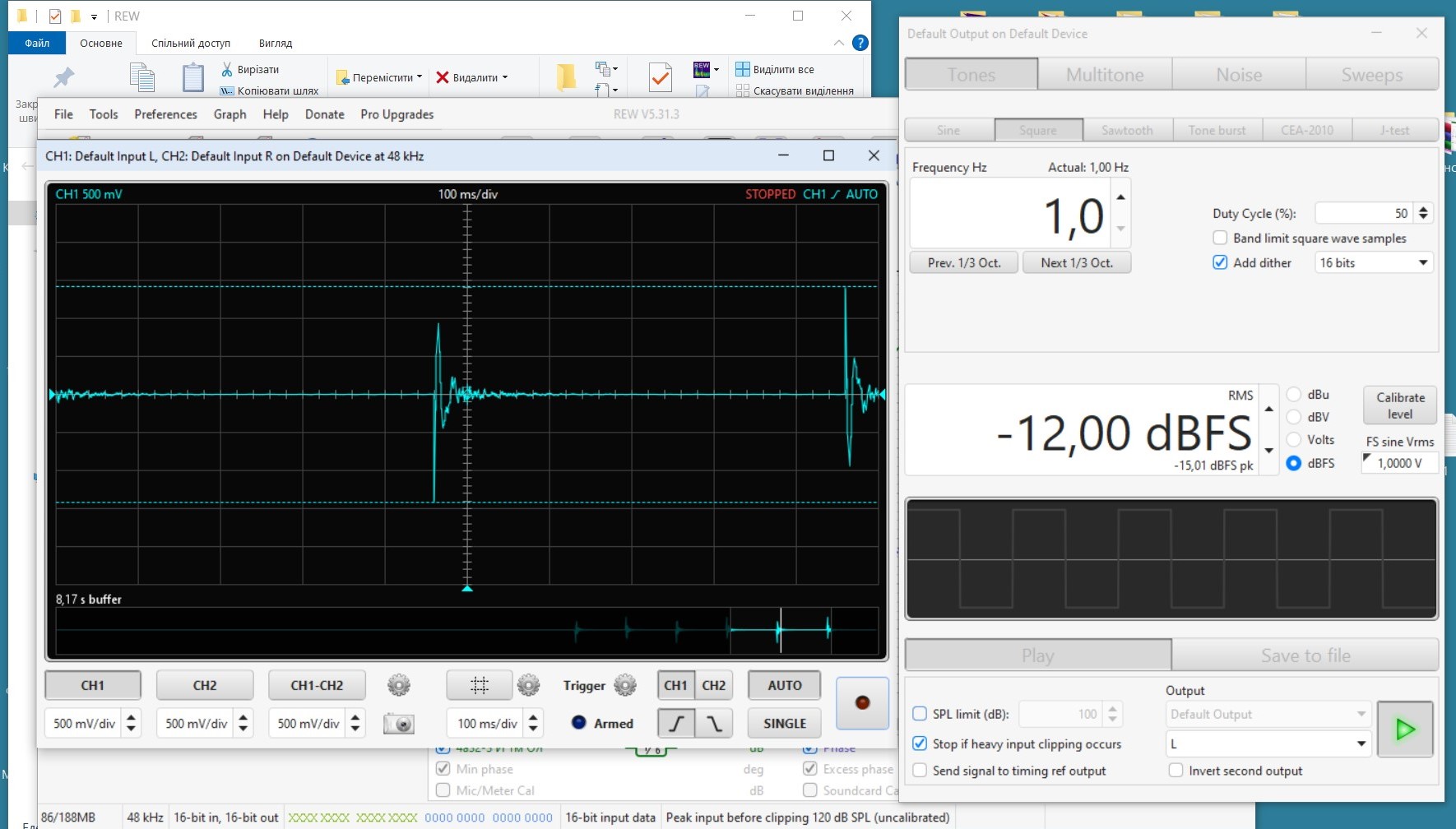Click the Deselect all icon in Explorer ribbon

743,90
